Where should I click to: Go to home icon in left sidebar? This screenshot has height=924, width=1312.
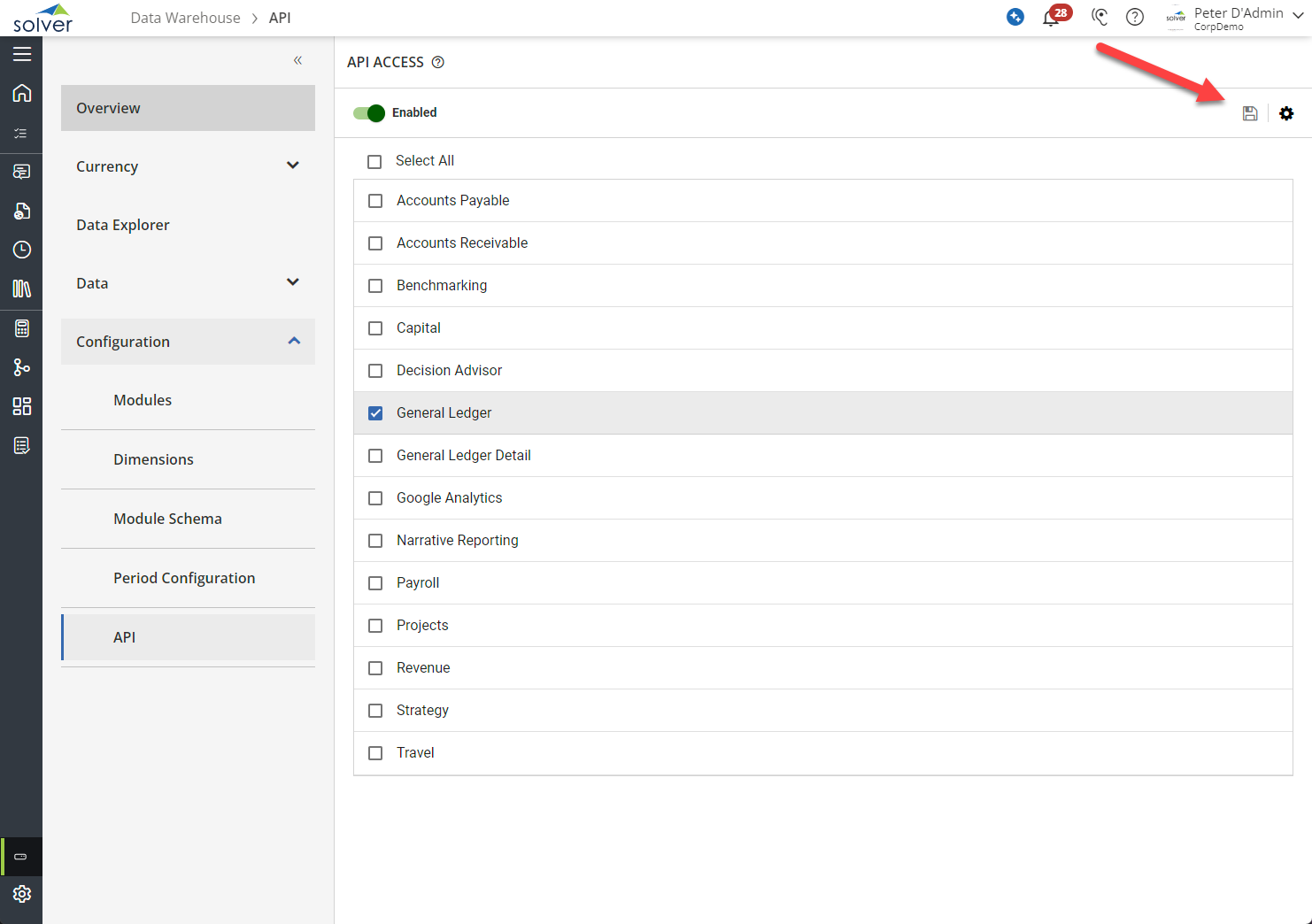coord(22,93)
